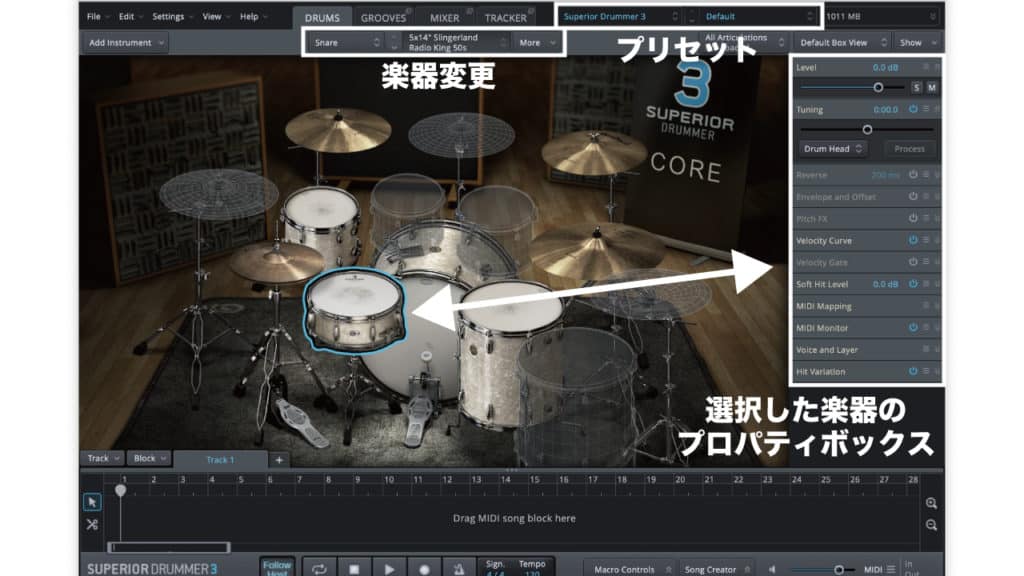Open the Slingerland Radio King snare selector
The image size is (1024, 576).
click(456, 42)
